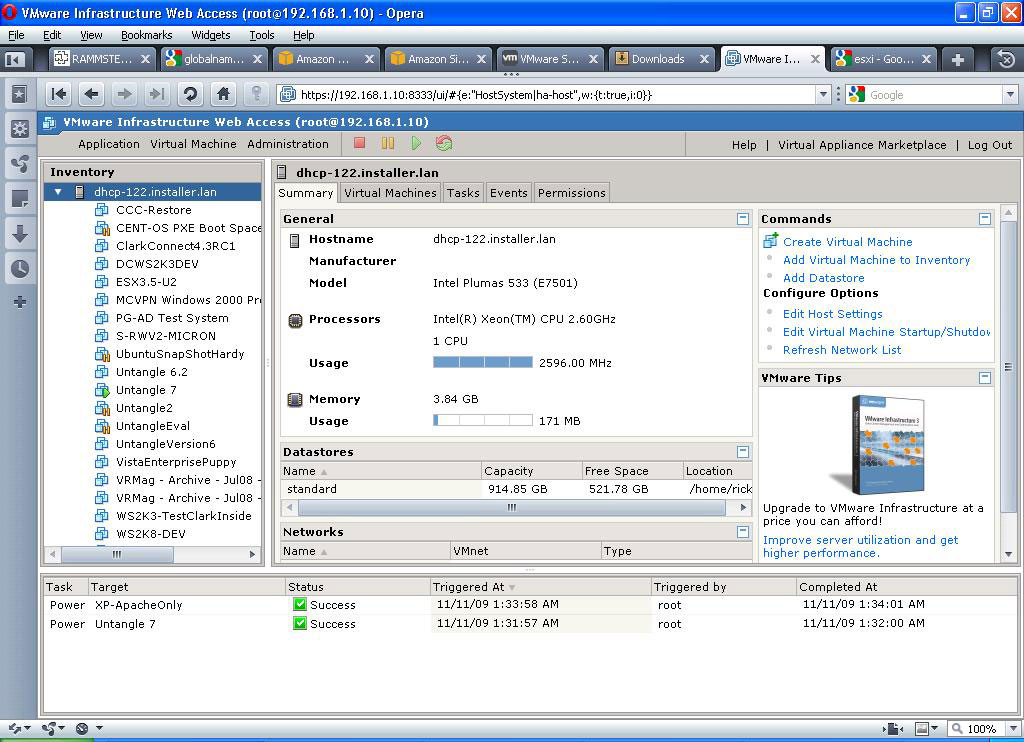
Task: Open Opera's Bookmarks menu
Action: [x=146, y=35]
